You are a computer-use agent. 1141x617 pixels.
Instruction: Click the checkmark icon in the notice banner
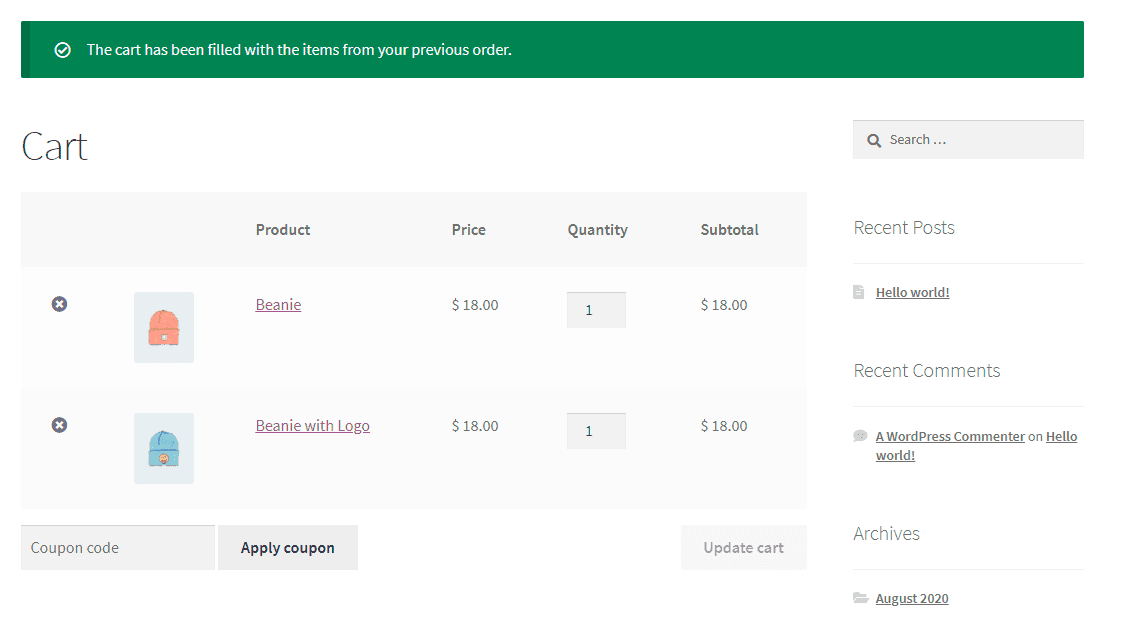[62, 49]
